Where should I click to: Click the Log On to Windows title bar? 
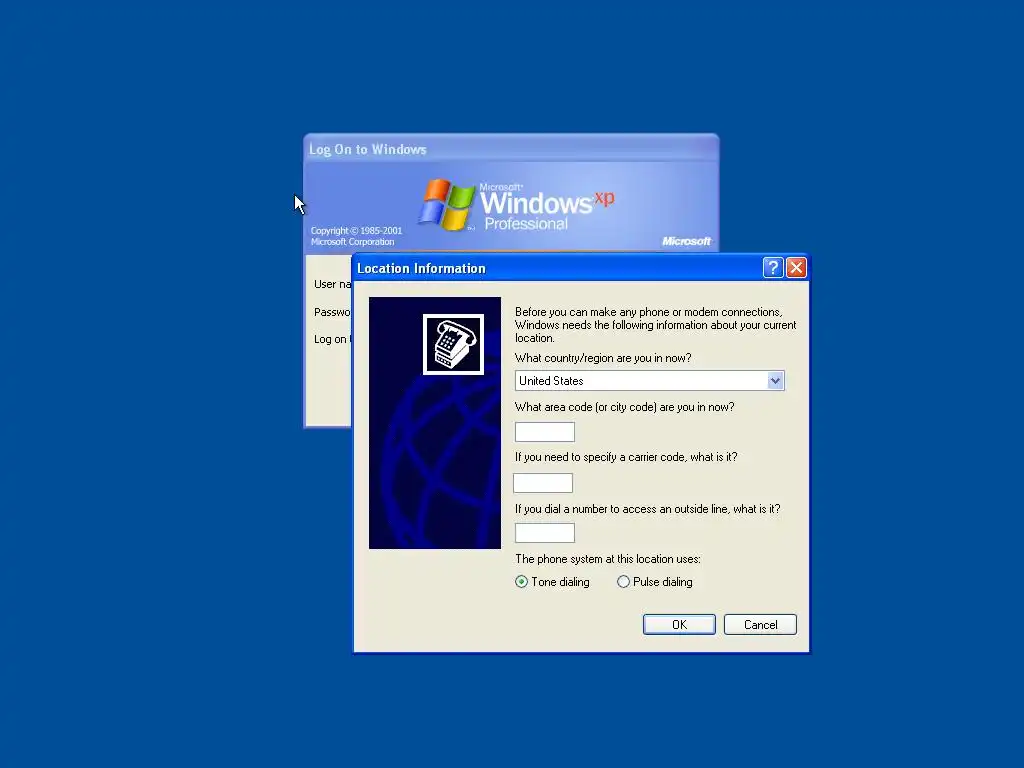(x=511, y=149)
